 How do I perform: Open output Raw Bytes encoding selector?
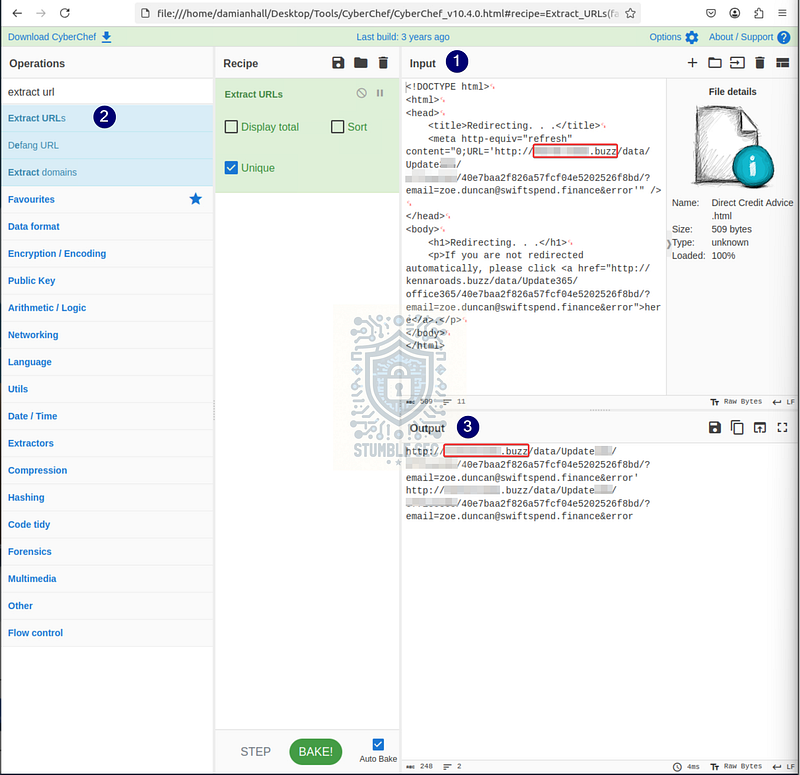coord(736,766)
